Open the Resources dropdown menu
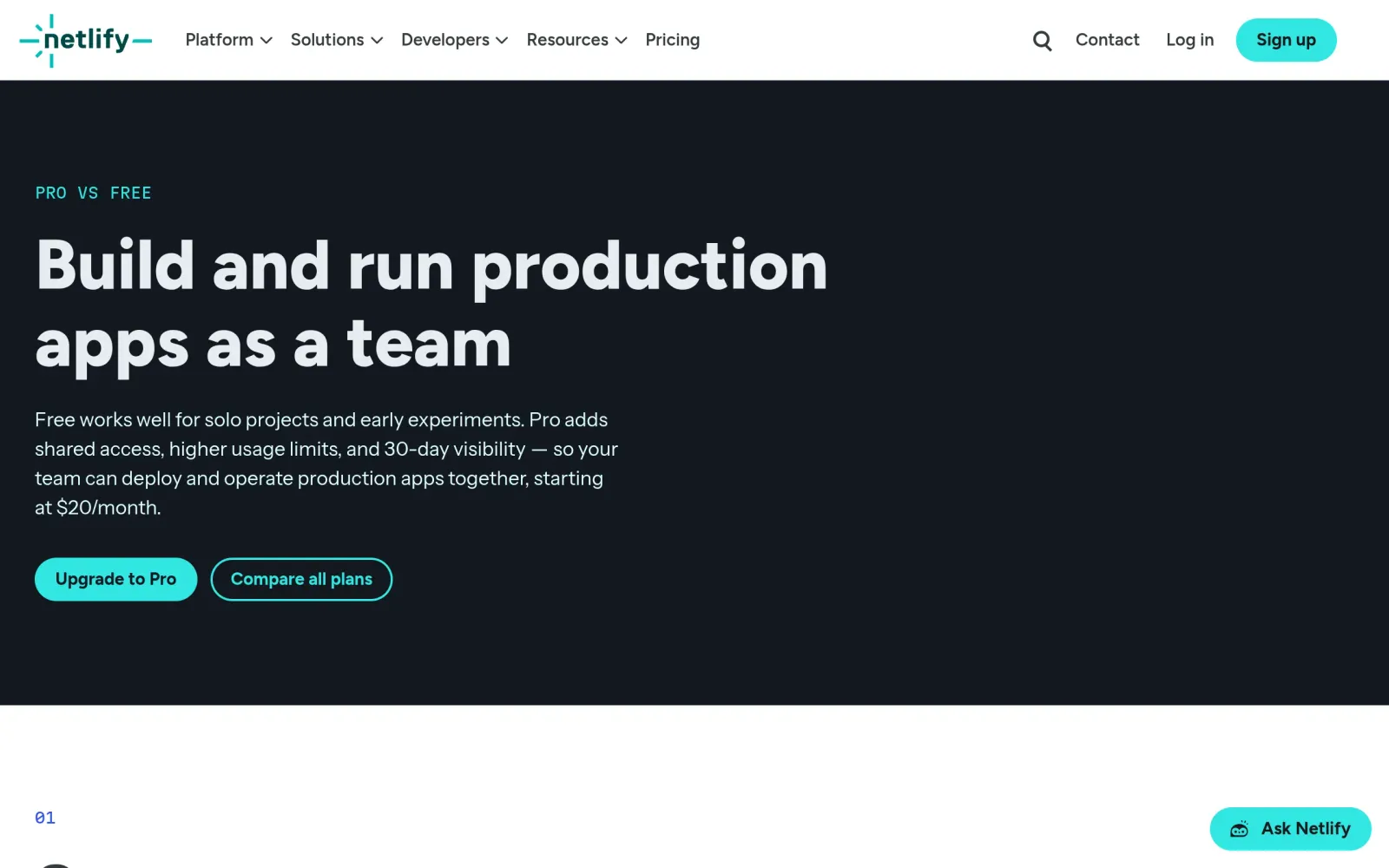The image size is (1389, 868). click(x=577, y=40)
